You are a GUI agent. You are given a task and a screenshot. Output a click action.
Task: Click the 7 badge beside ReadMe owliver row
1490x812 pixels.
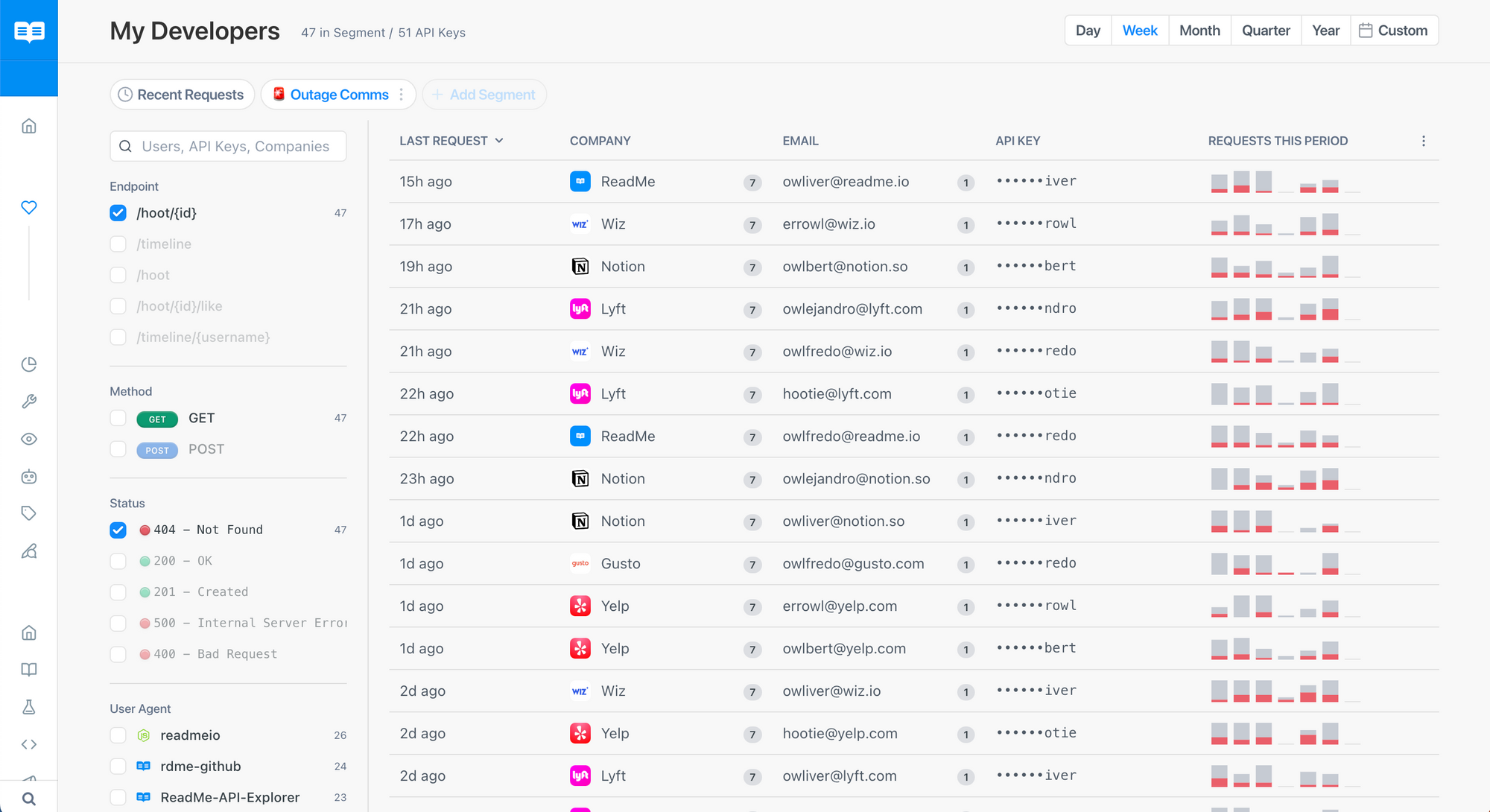[x=752, y=183]
